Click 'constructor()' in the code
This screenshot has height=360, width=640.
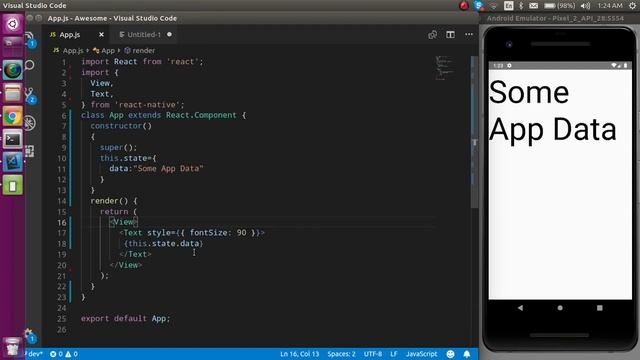point(121,126)
